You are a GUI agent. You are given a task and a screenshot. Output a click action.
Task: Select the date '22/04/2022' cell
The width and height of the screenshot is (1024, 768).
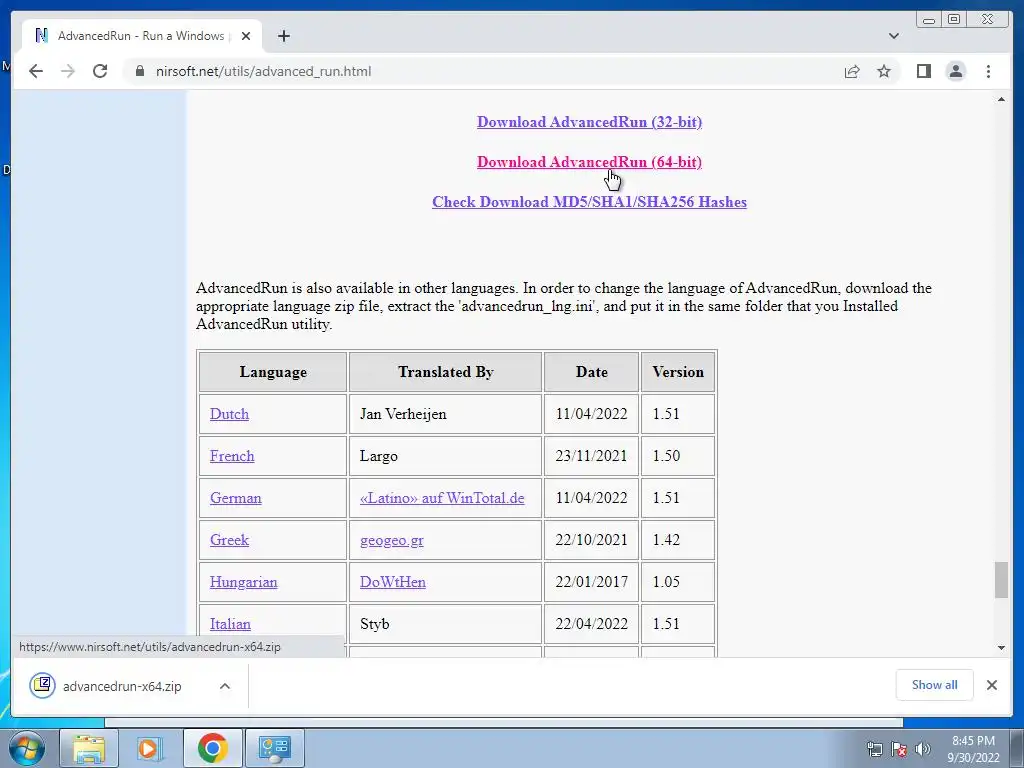pos(591,624)
